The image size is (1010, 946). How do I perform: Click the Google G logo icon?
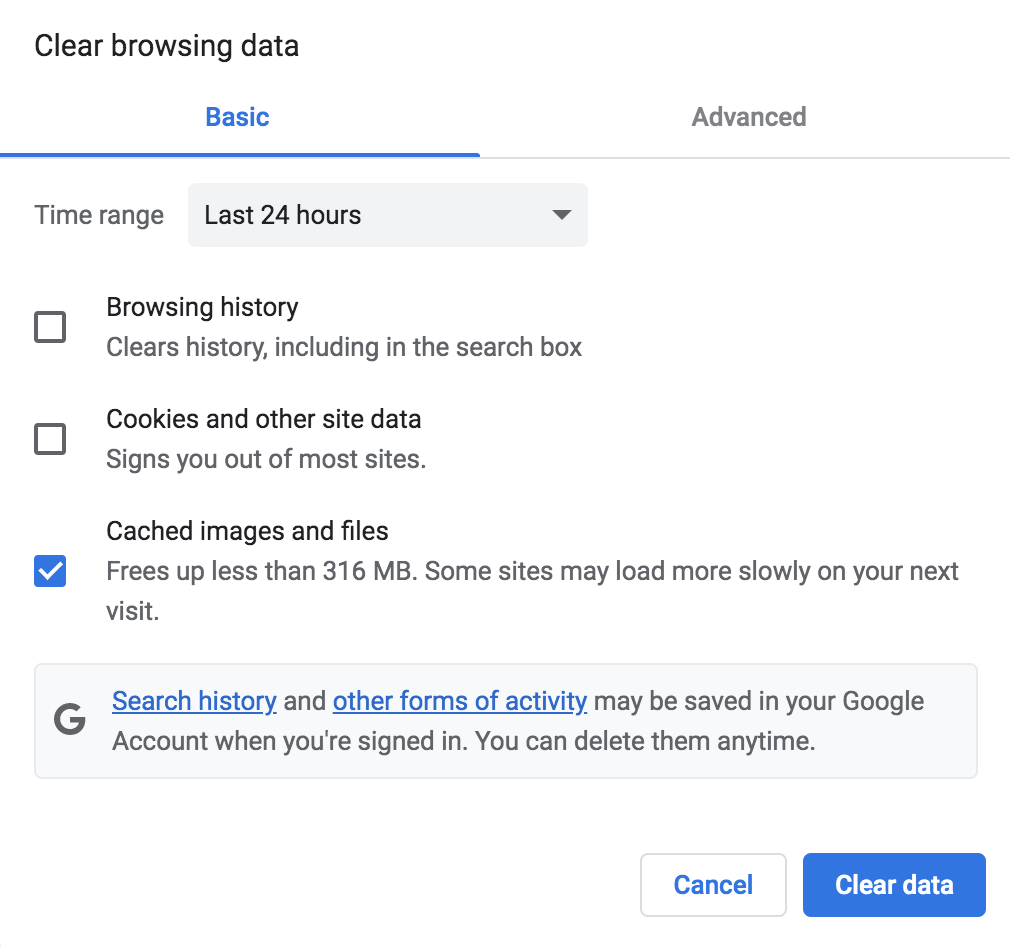[69, 719]
